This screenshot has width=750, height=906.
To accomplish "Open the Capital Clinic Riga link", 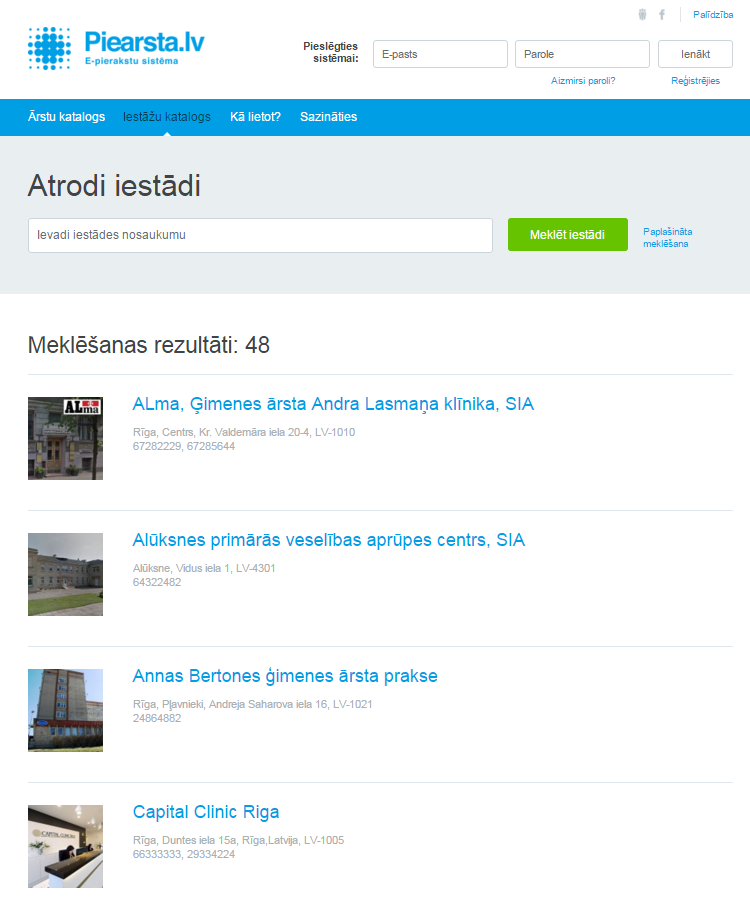I will [206, 812].
